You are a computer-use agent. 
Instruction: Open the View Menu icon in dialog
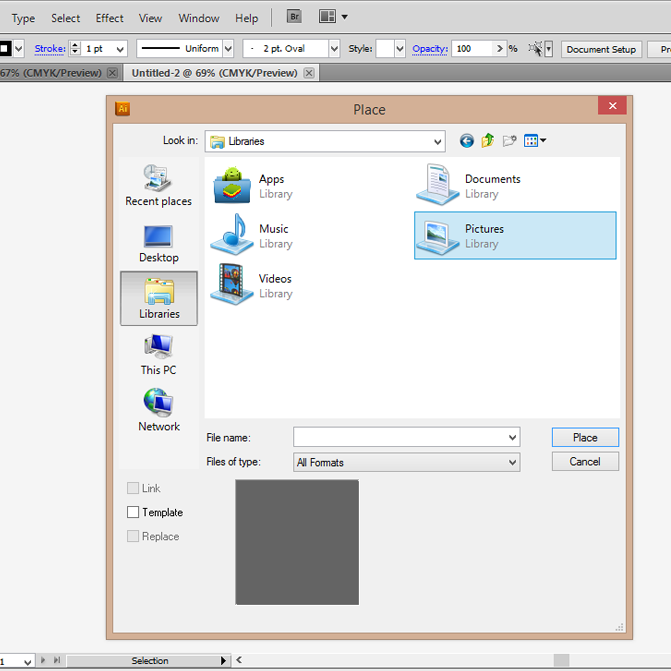tap(534, 140)
